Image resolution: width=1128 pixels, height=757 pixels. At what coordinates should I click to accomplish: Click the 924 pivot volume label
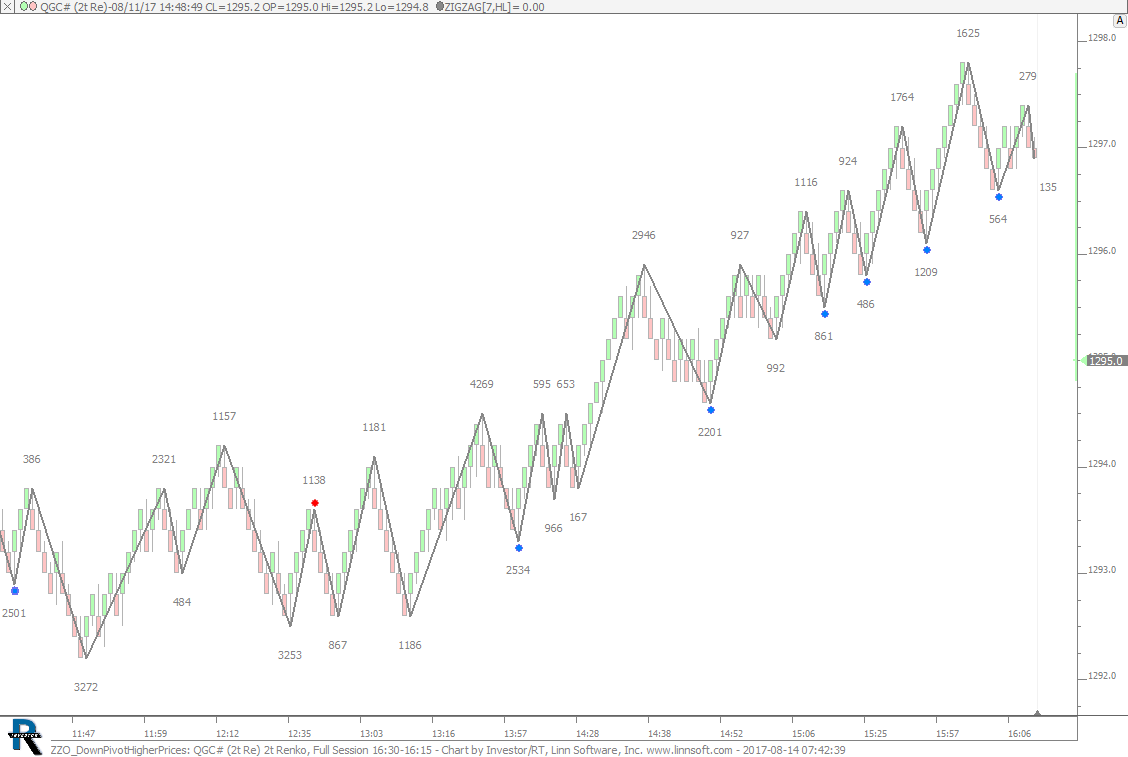pyautogui.click(x=847, y=161)
